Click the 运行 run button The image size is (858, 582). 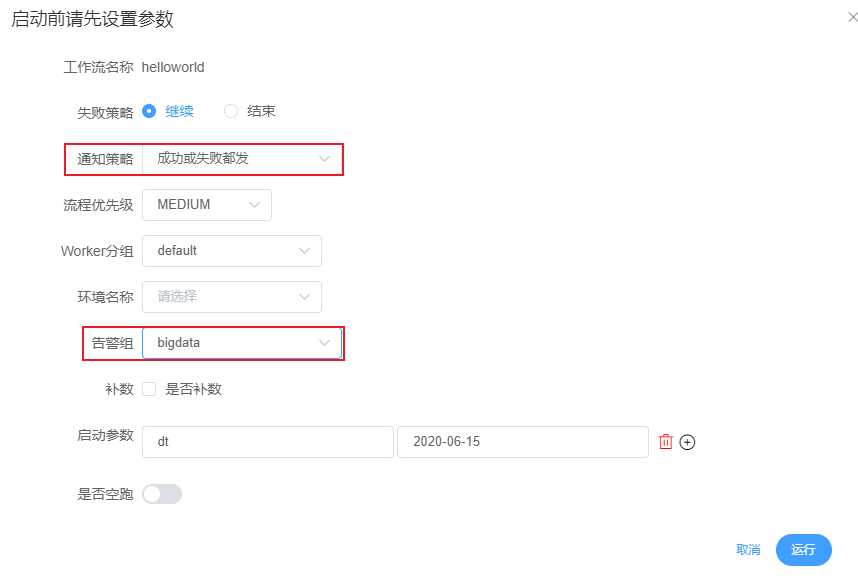(x=803, y=550)
